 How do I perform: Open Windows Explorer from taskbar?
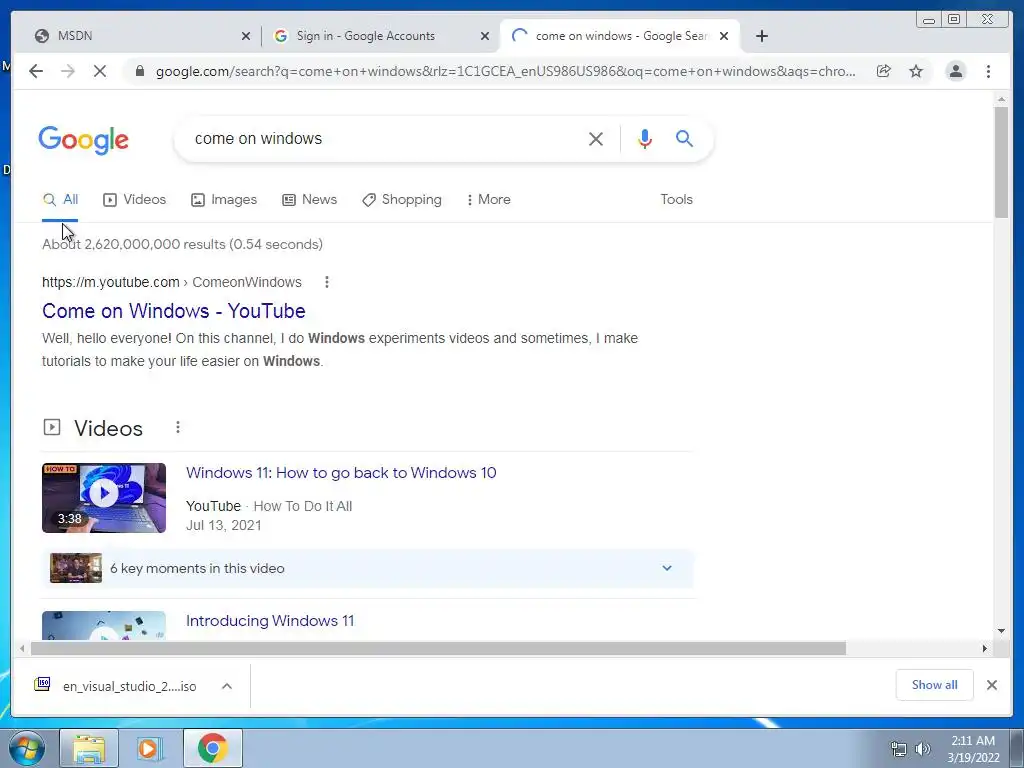point(89,748)
